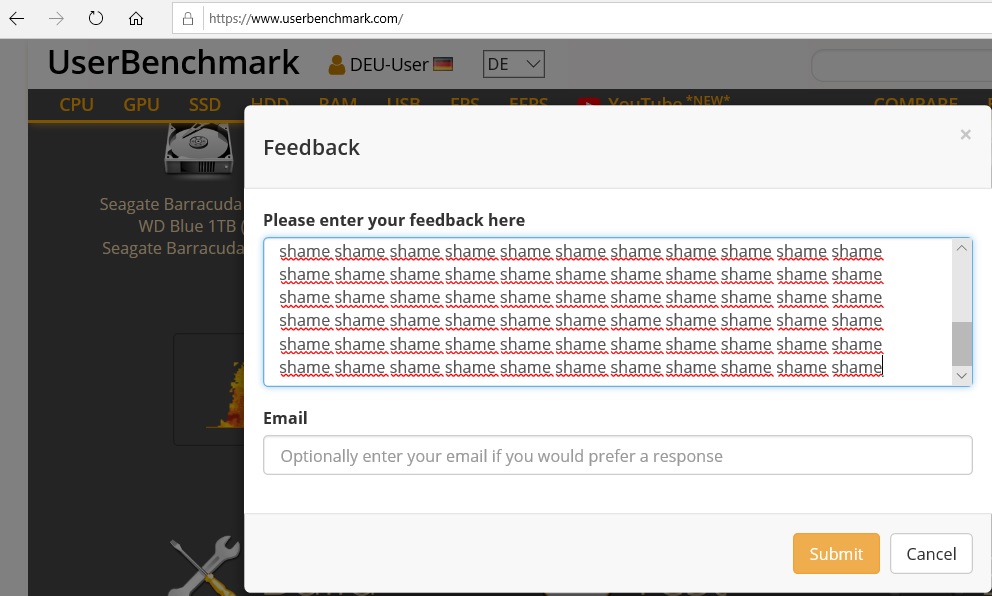Click the padlock icon in the address bar
The image size is (992, 596).
(x=185, y=18)
